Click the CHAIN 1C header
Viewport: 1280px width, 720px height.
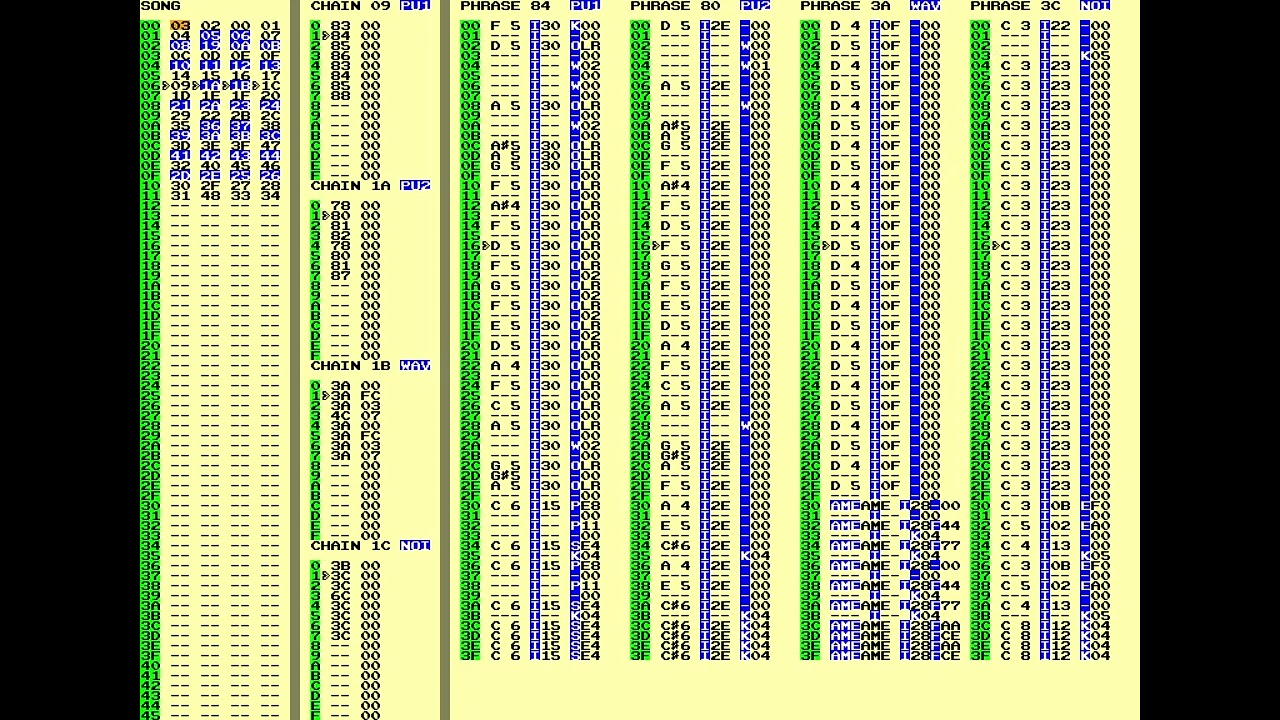(350, 546)
